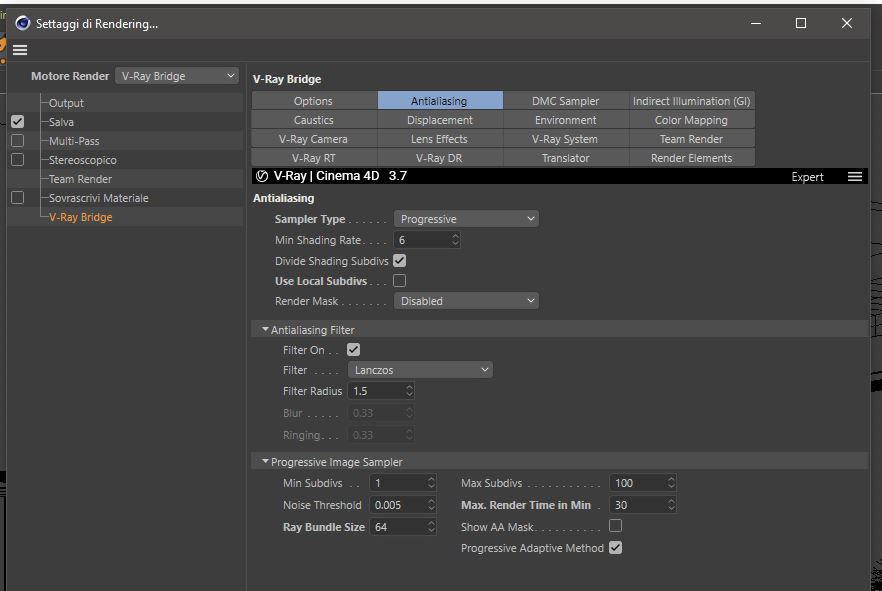Click the Min Shading Rate stepper arrows

(x=456, y=240)
